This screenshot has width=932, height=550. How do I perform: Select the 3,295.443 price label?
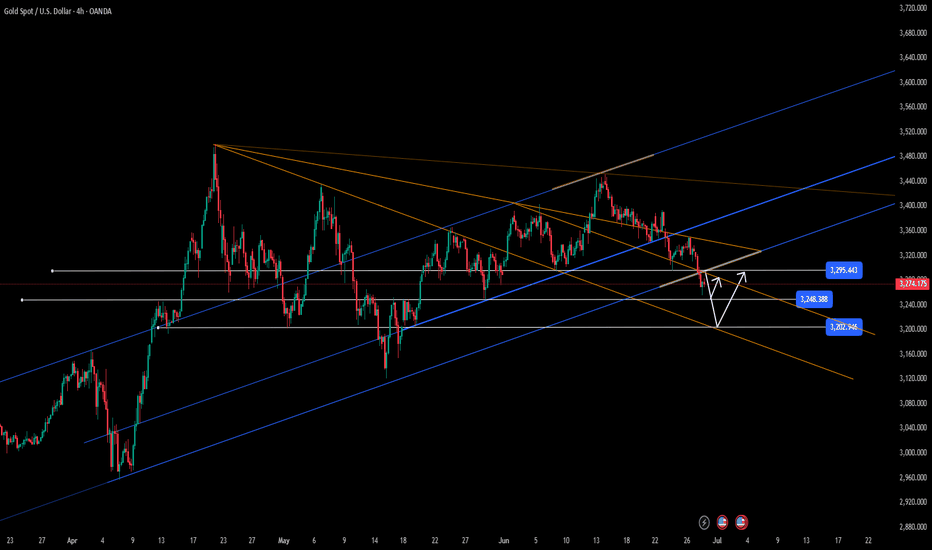(844, 271)
